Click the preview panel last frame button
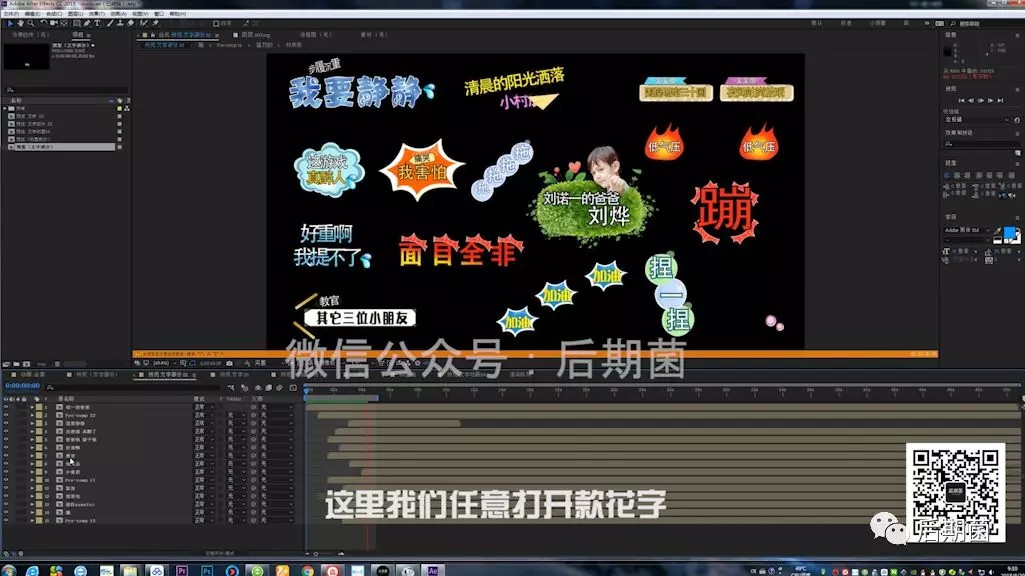Image resolution: width=1025 pixels, height=576 pixels. tap(1000, 100)
